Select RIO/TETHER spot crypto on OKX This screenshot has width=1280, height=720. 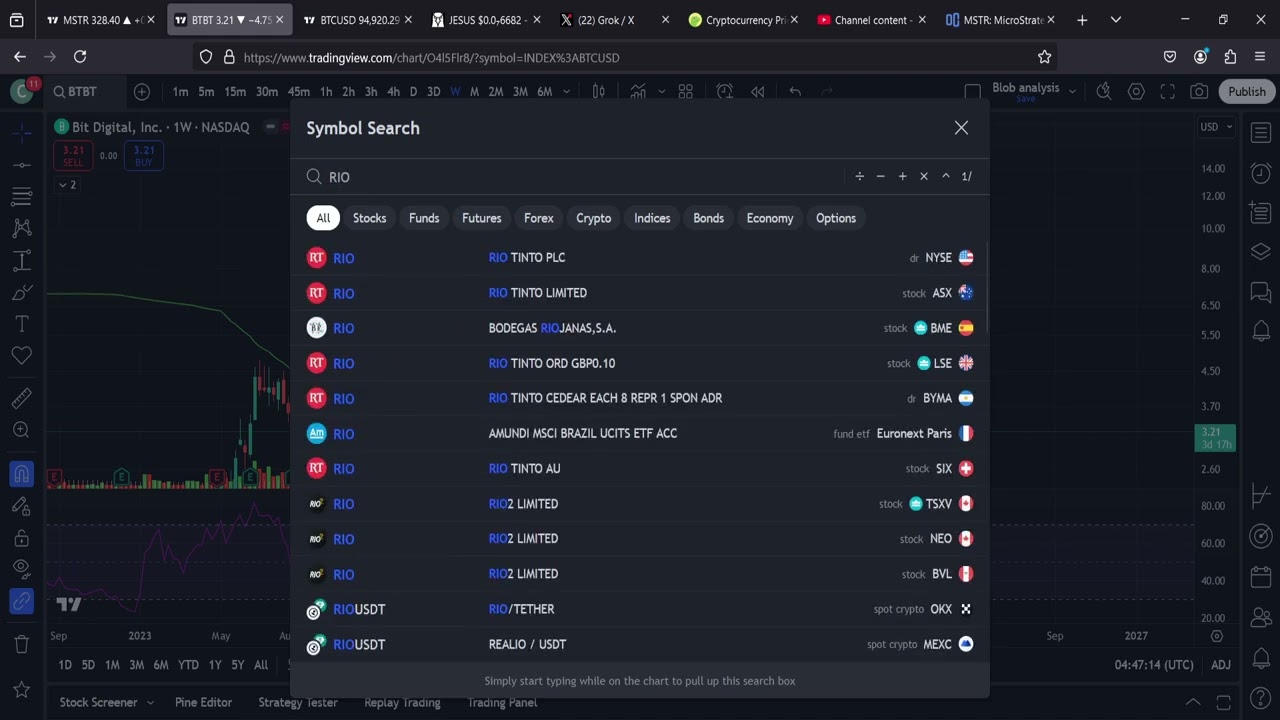640,609
